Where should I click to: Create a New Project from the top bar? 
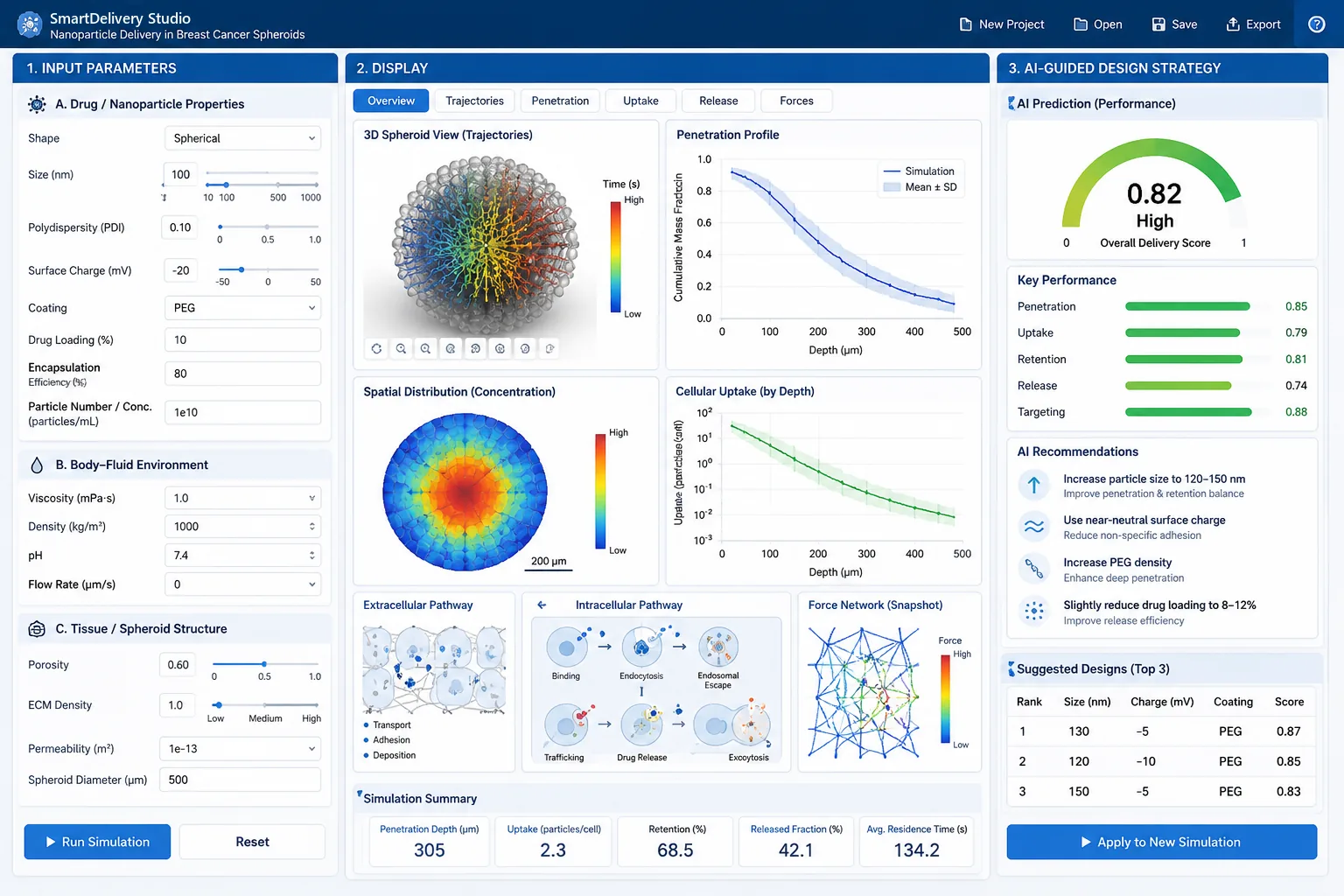click(1002, 24)
